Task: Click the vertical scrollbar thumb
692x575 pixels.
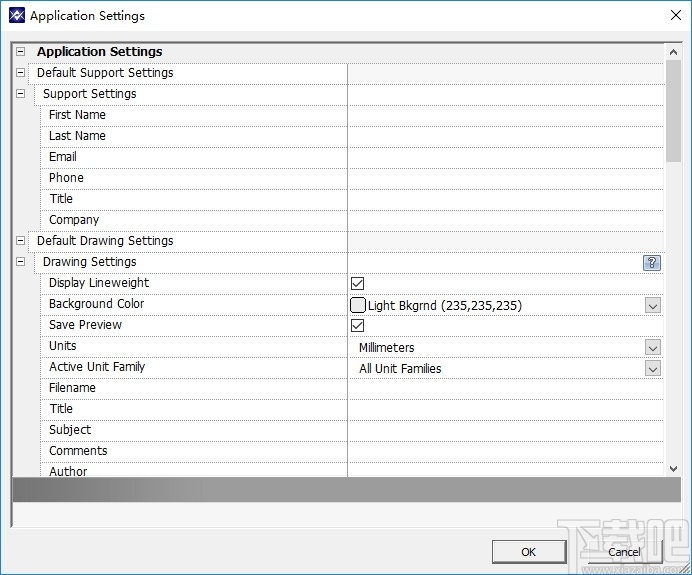Action: [x=673, y=111]
